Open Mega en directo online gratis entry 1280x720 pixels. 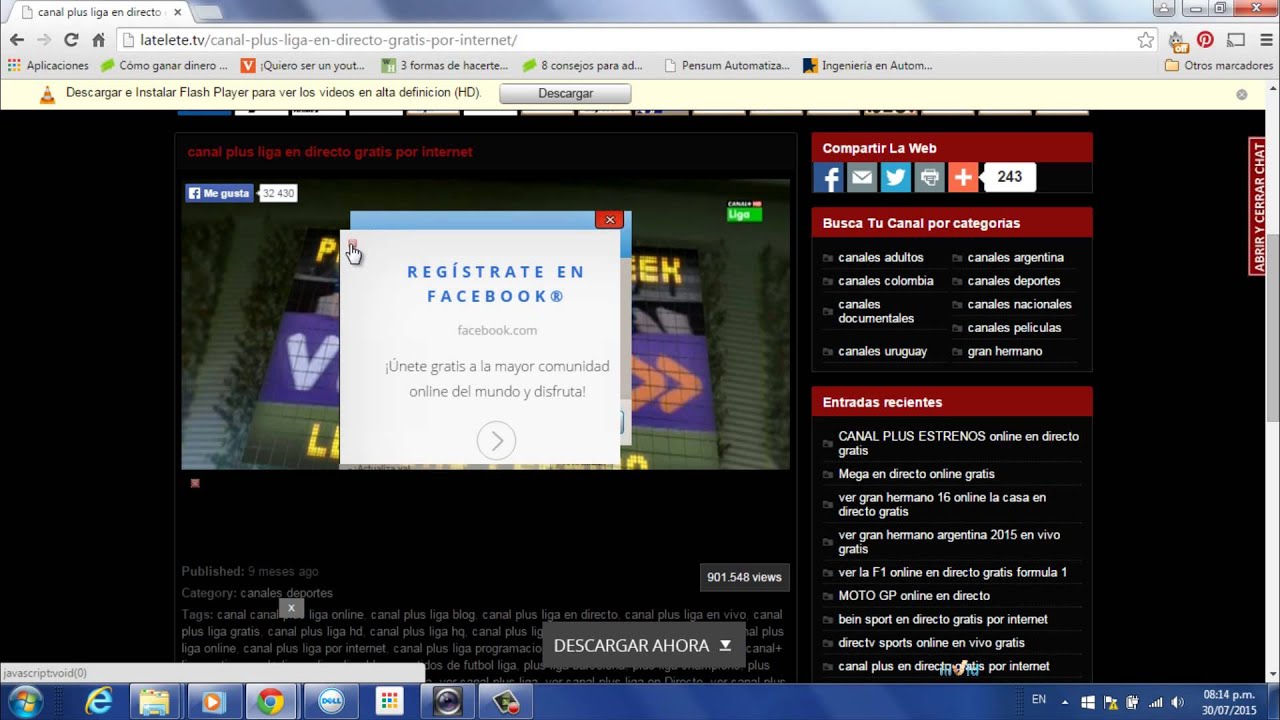916,474
